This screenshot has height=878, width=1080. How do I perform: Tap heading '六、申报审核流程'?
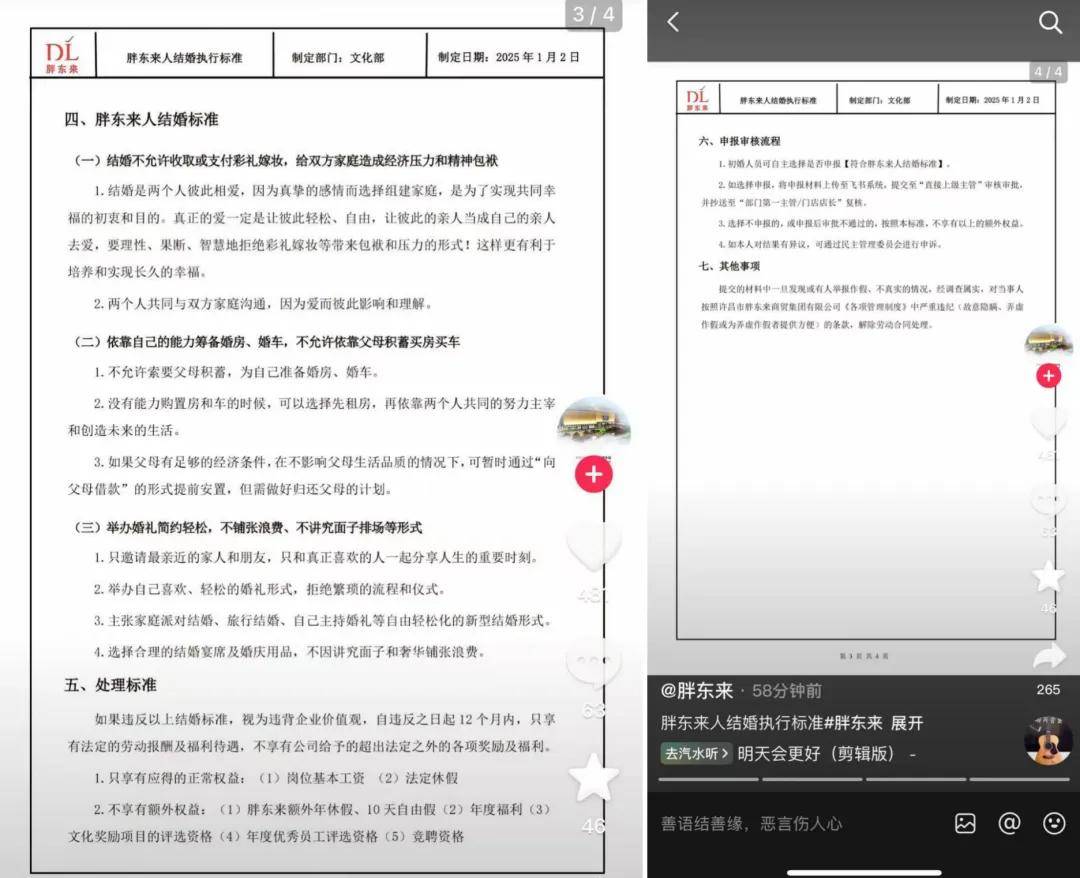point(739,141)
